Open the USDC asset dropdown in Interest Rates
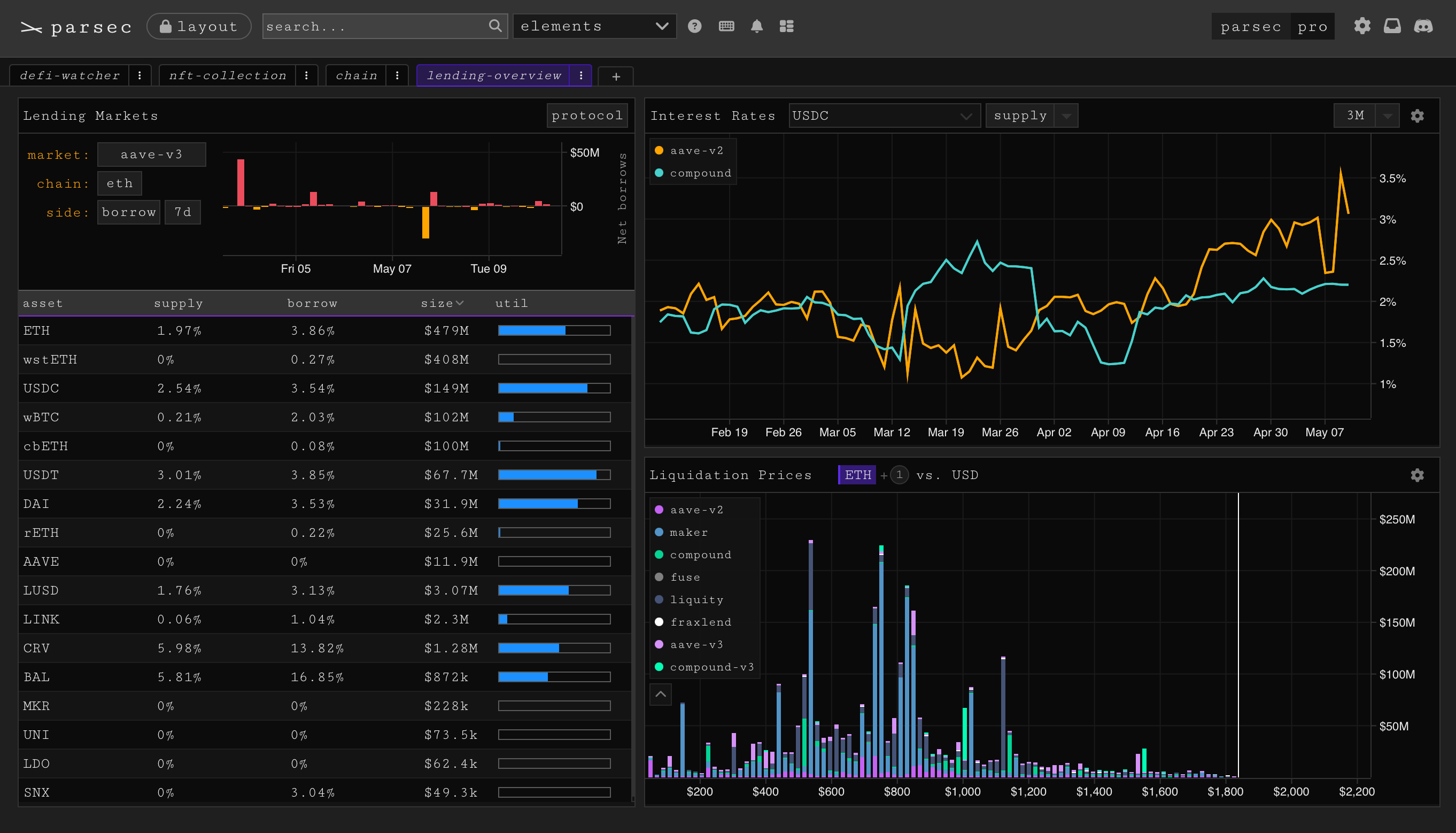1456x833 pixels. [x=884, y=115]
